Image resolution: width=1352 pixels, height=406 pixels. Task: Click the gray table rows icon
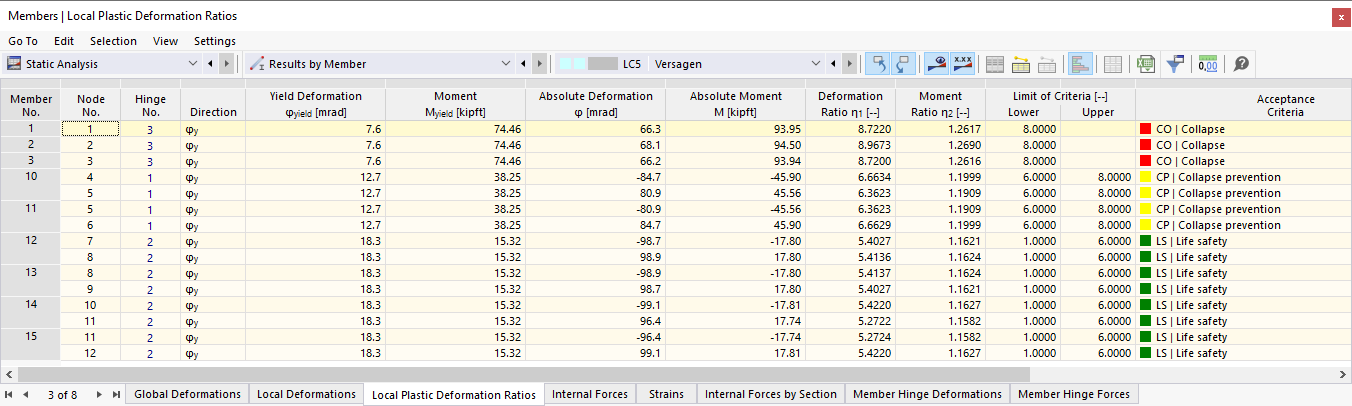[x=995, y=64]
